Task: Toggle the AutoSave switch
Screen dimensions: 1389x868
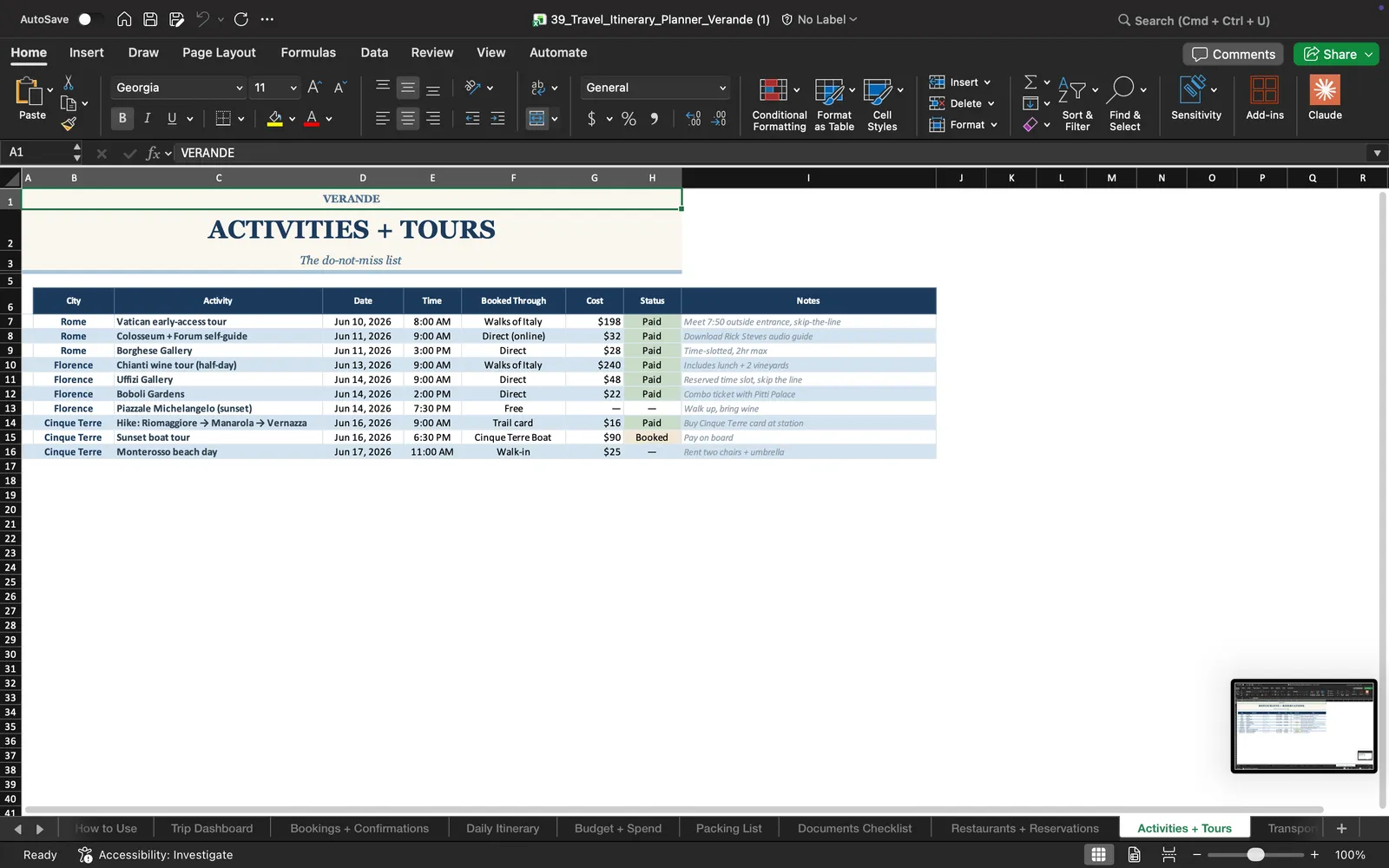Action: click(89, 19)
